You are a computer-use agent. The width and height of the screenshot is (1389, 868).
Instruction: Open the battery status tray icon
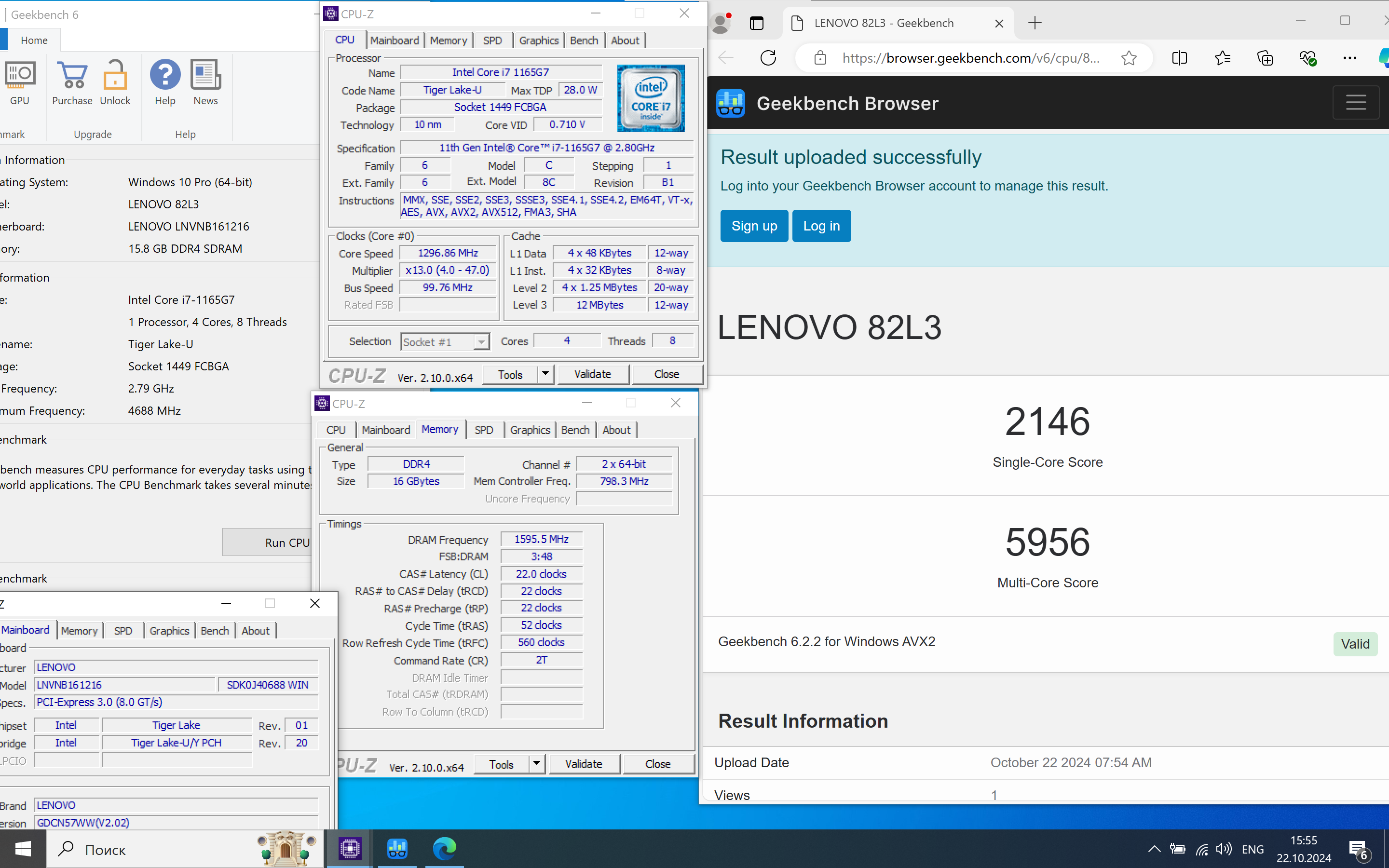[1178, 849]
